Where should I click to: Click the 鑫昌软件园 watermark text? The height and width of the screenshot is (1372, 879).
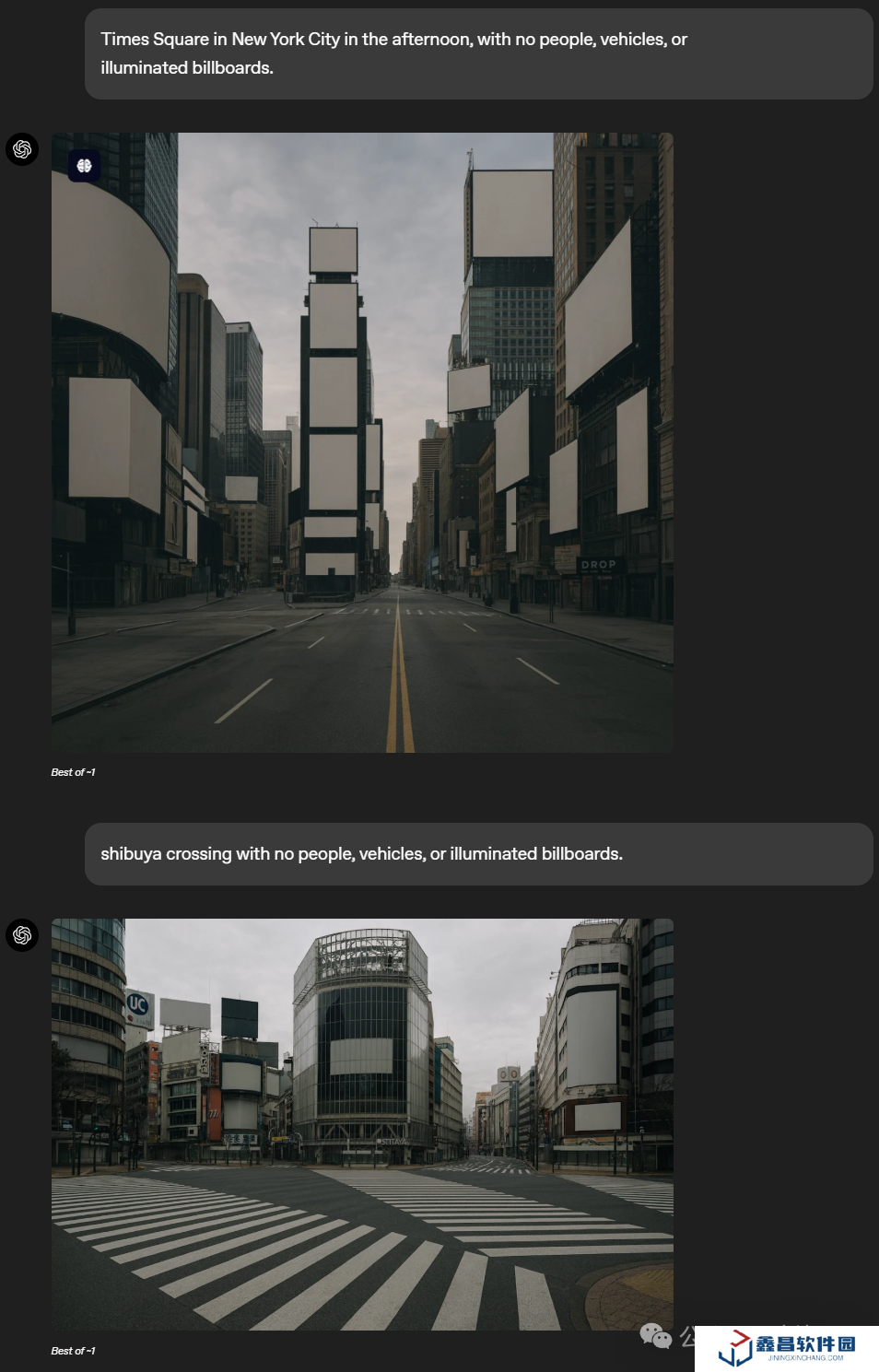point(805,1343)
